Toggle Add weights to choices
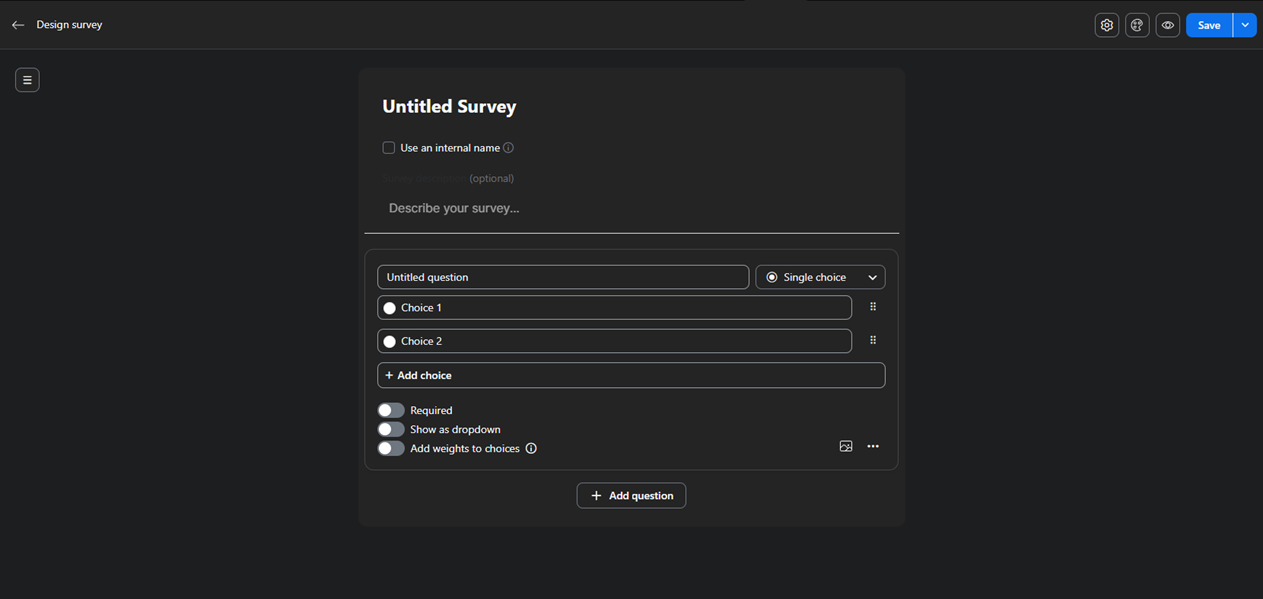 point(391,448)
